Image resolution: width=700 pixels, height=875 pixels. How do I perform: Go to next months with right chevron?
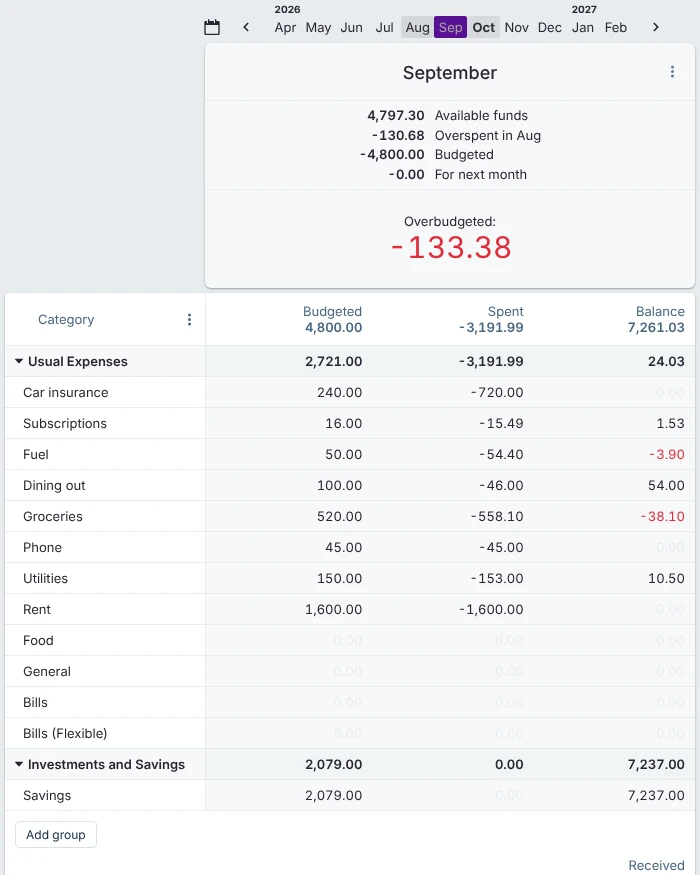[656, 27]
